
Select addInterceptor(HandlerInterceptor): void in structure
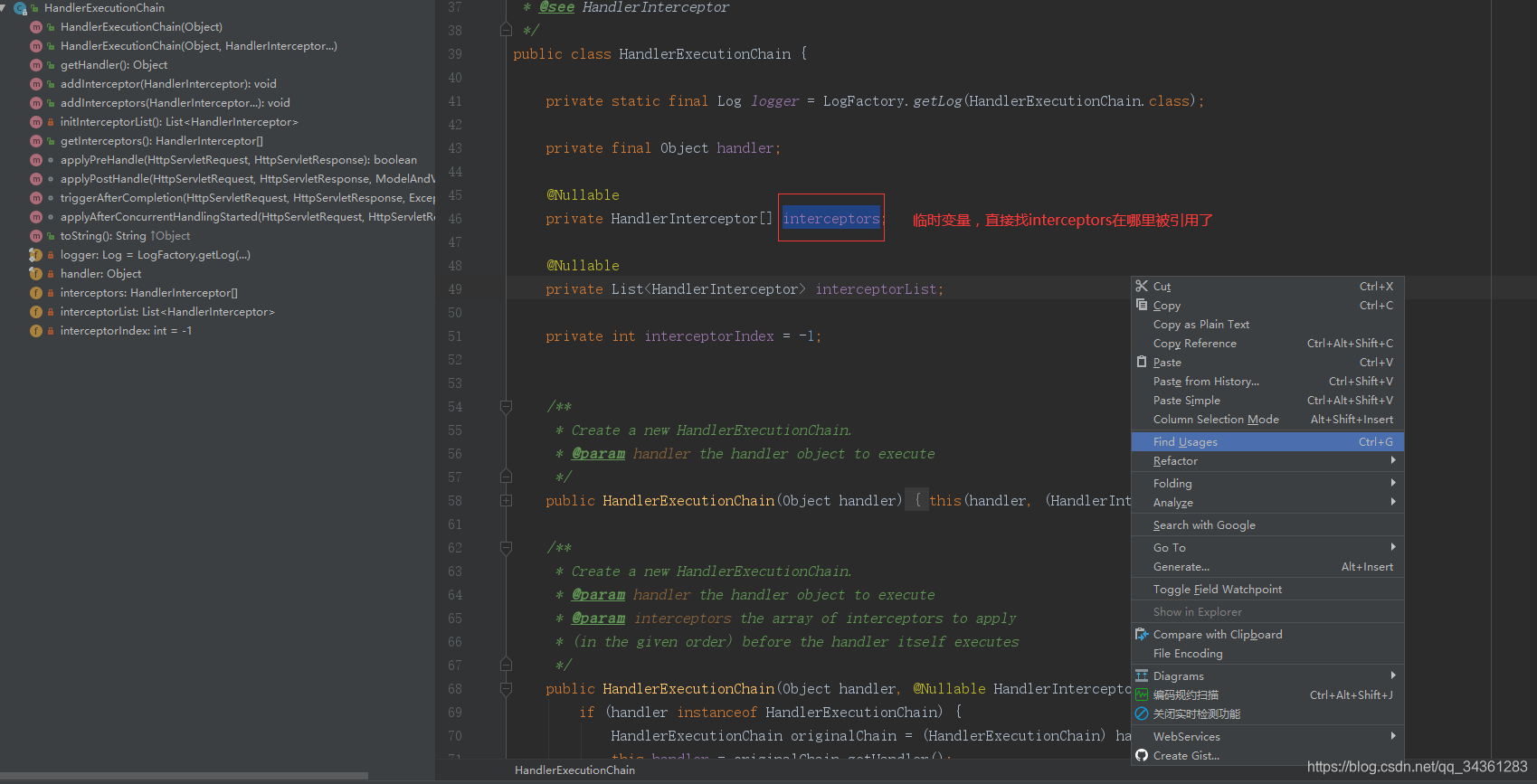[168, 84]
